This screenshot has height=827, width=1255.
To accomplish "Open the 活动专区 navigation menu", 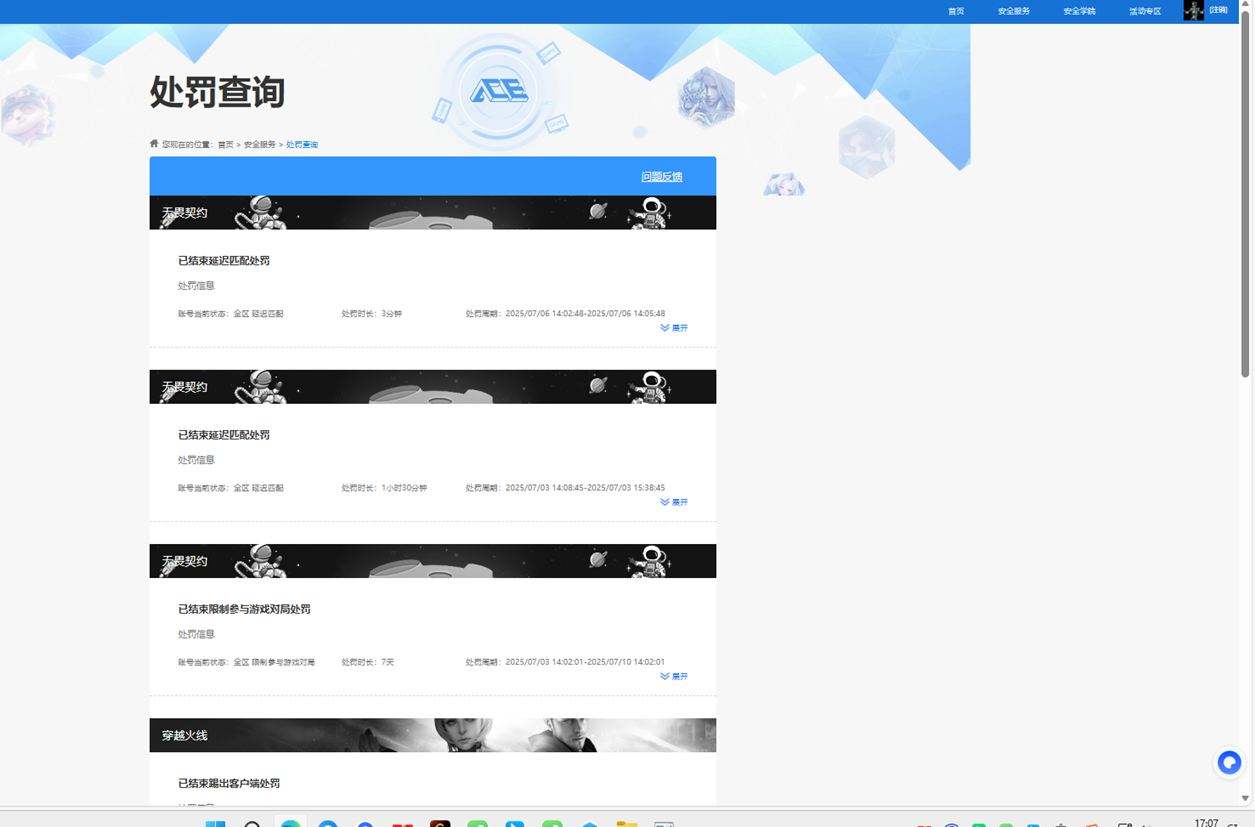I will point(1145,11).
